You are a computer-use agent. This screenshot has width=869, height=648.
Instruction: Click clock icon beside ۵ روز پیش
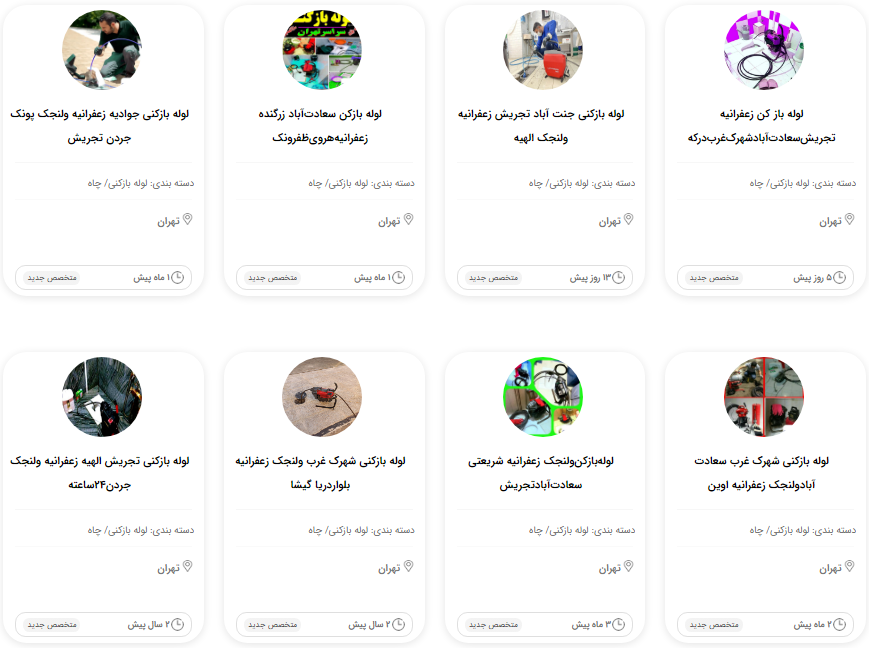coord(840,277)
